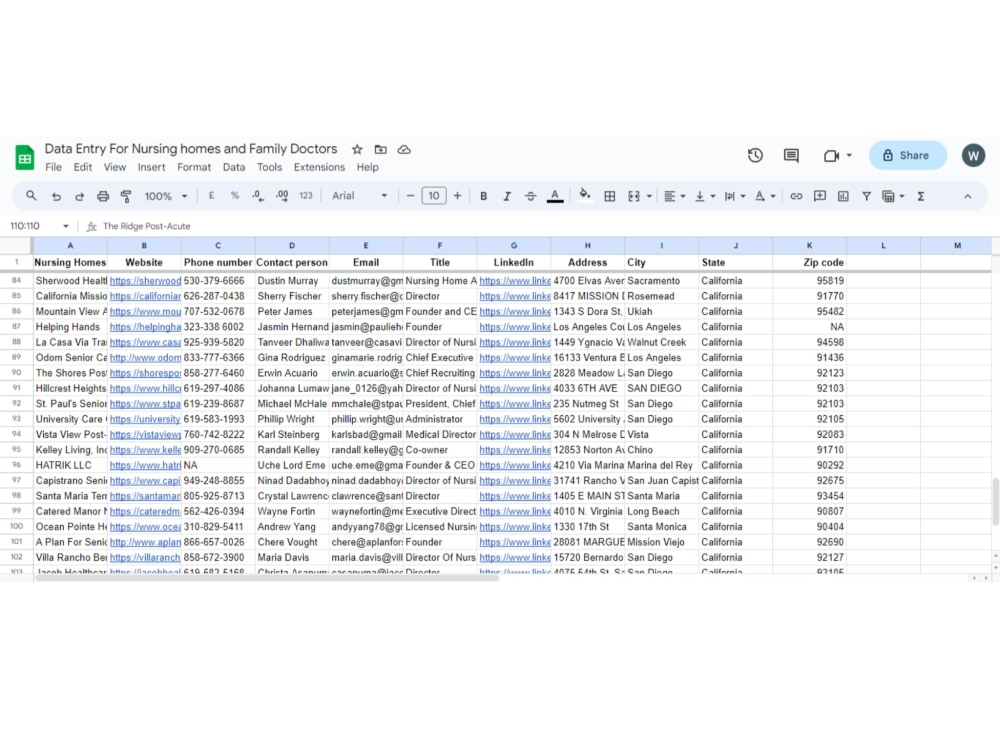The height and width of the screenshot is (750, 1000).
Task: Open the View menu
Action: pos(115,167)
